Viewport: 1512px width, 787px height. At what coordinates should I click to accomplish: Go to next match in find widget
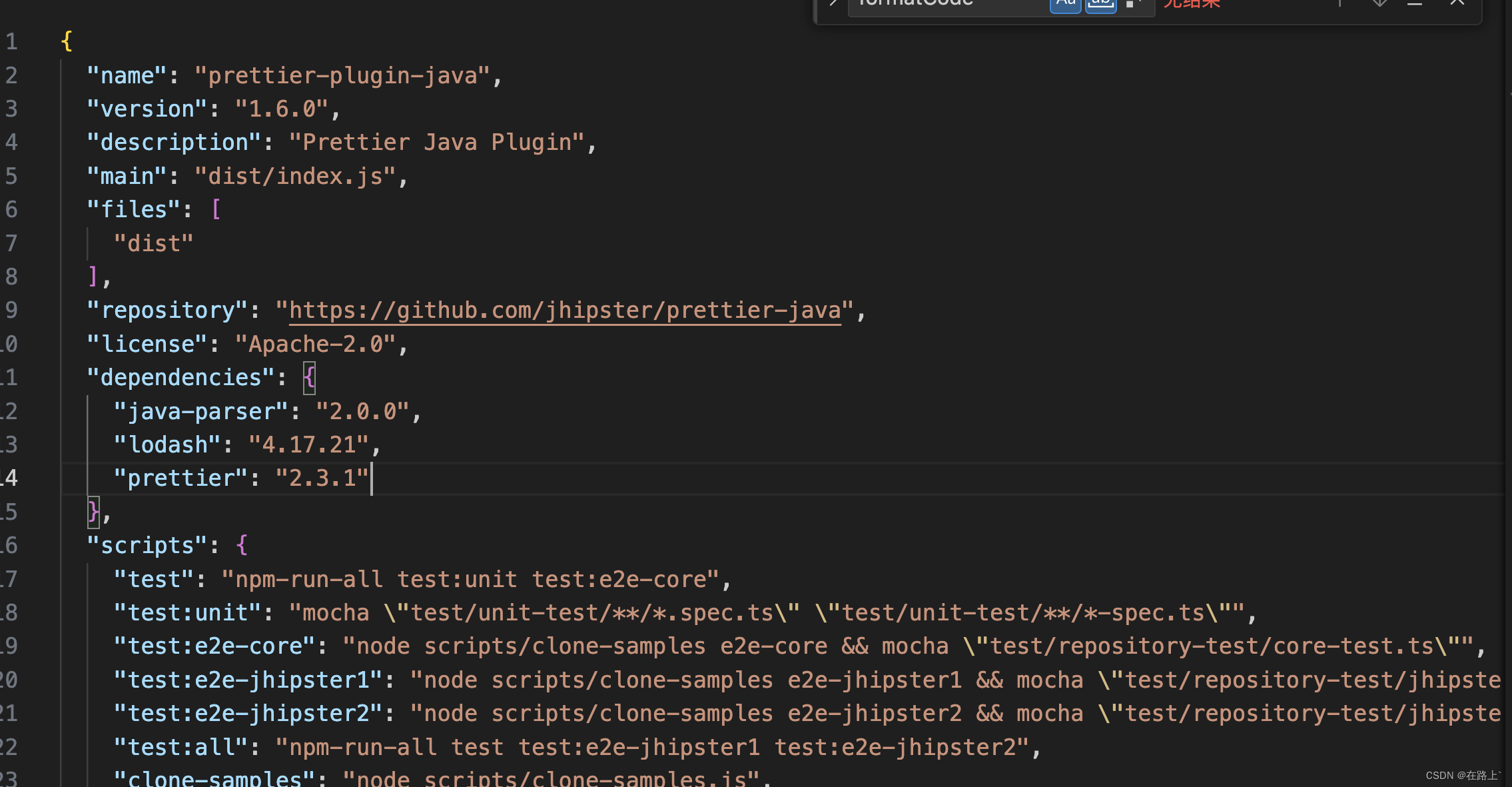tap(1379, 3)
